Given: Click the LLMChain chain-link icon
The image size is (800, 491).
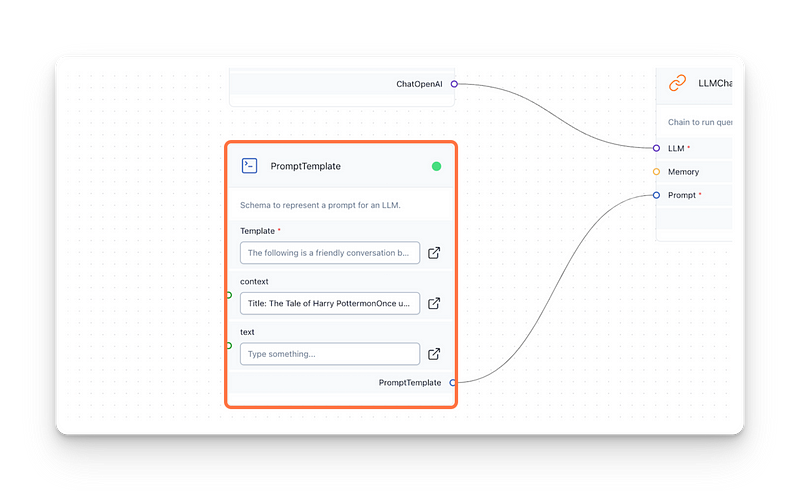Looking at the screenshot, I should [677, 84].
